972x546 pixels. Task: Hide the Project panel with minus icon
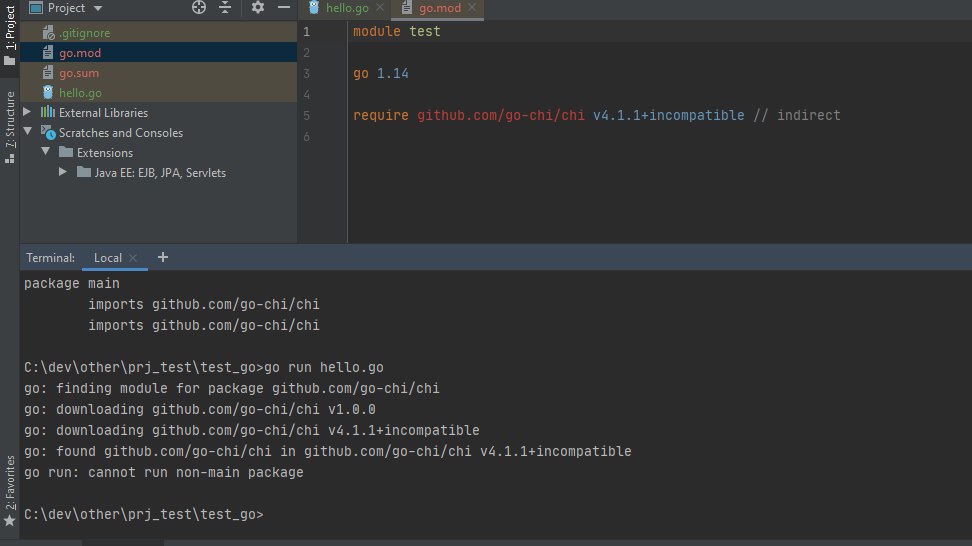tap(284, 7)
